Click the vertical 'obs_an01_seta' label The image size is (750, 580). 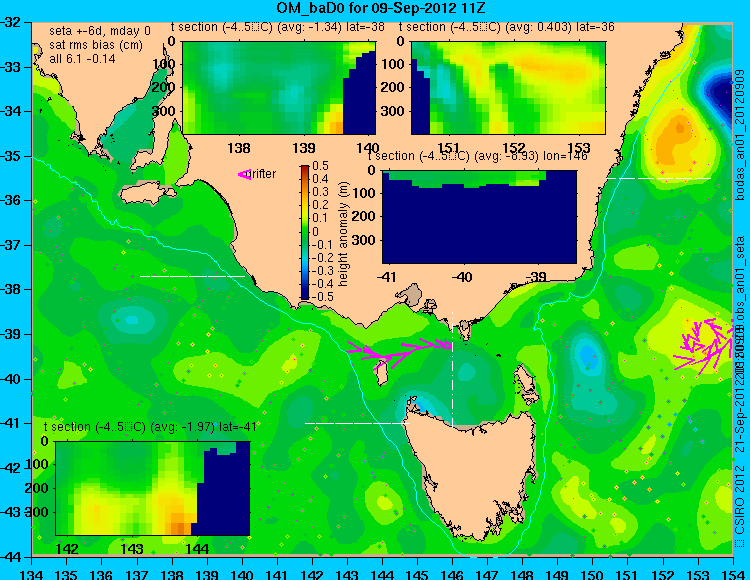740,278
